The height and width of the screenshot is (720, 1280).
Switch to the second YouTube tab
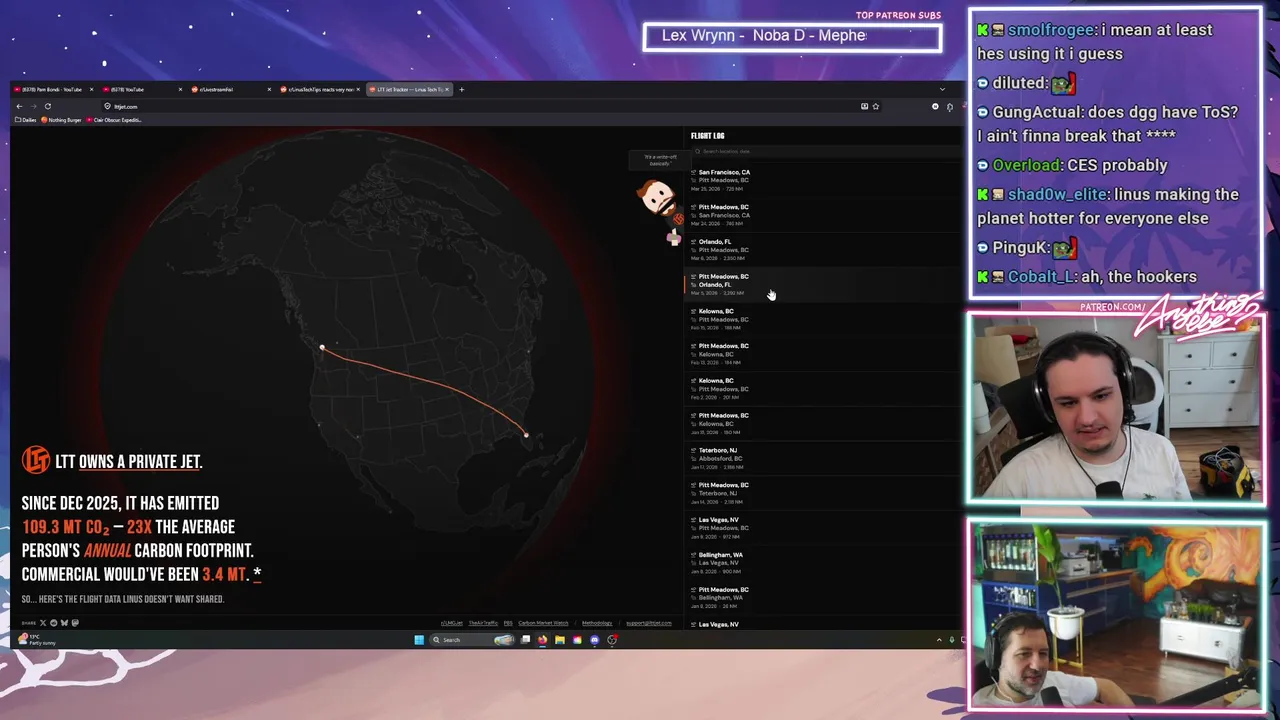[142, 89]
